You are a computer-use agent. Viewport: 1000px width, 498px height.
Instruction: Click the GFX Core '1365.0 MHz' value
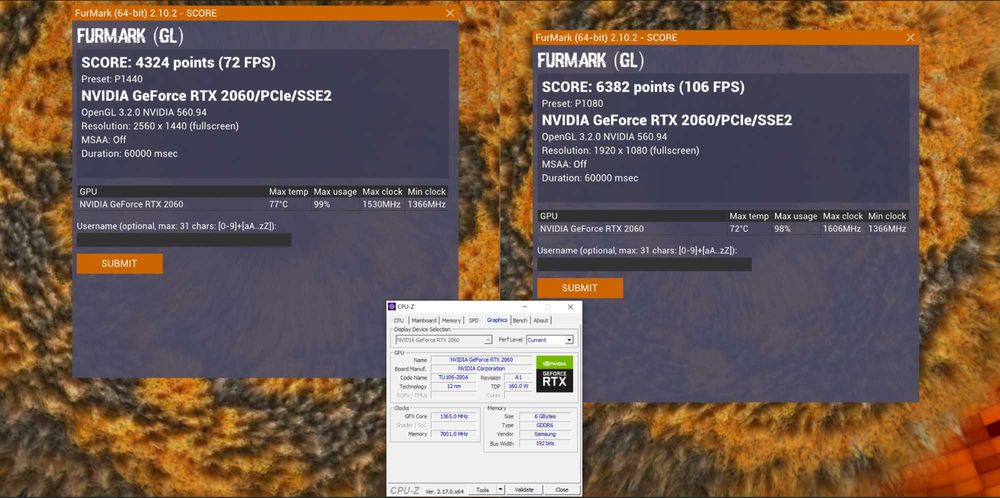pos(453,416)
